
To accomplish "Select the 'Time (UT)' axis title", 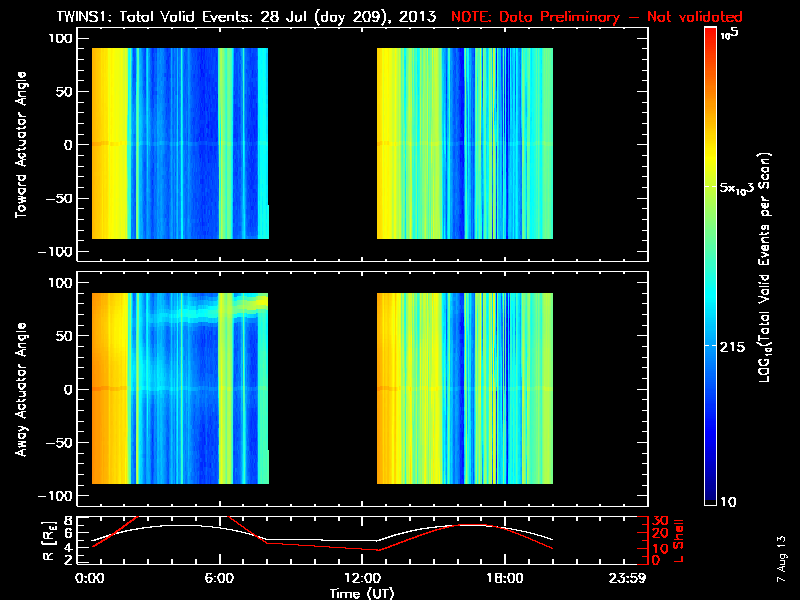I will pyautogui.click(x=362, y=593).
